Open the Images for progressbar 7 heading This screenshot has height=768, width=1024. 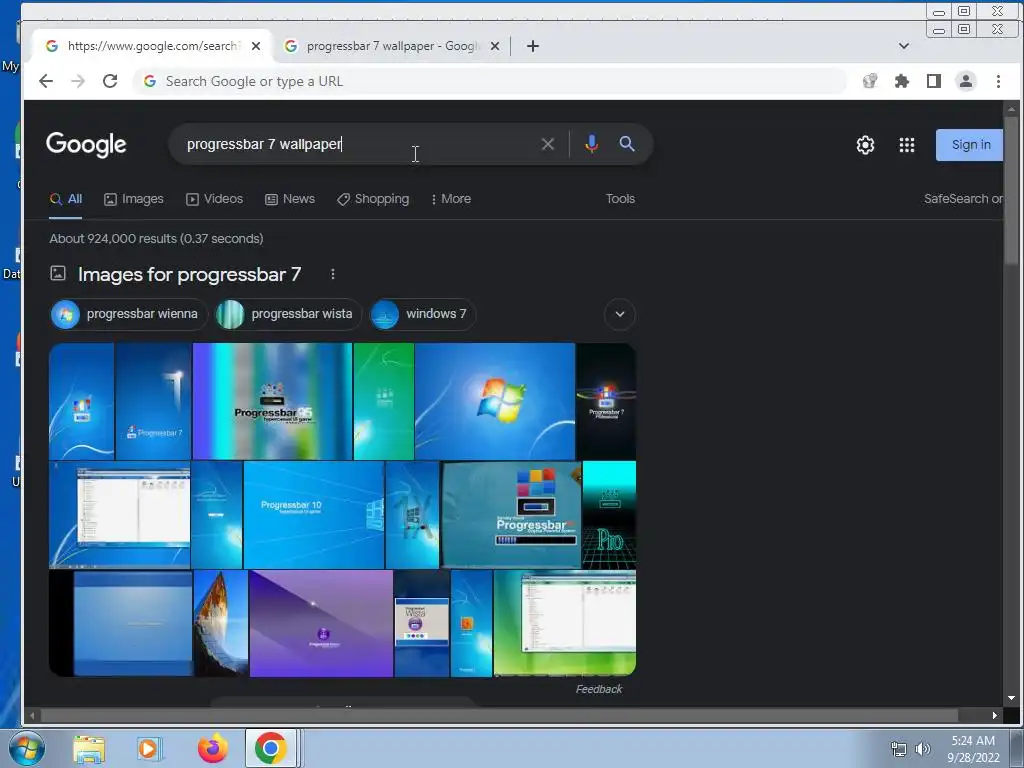(189, 274)
